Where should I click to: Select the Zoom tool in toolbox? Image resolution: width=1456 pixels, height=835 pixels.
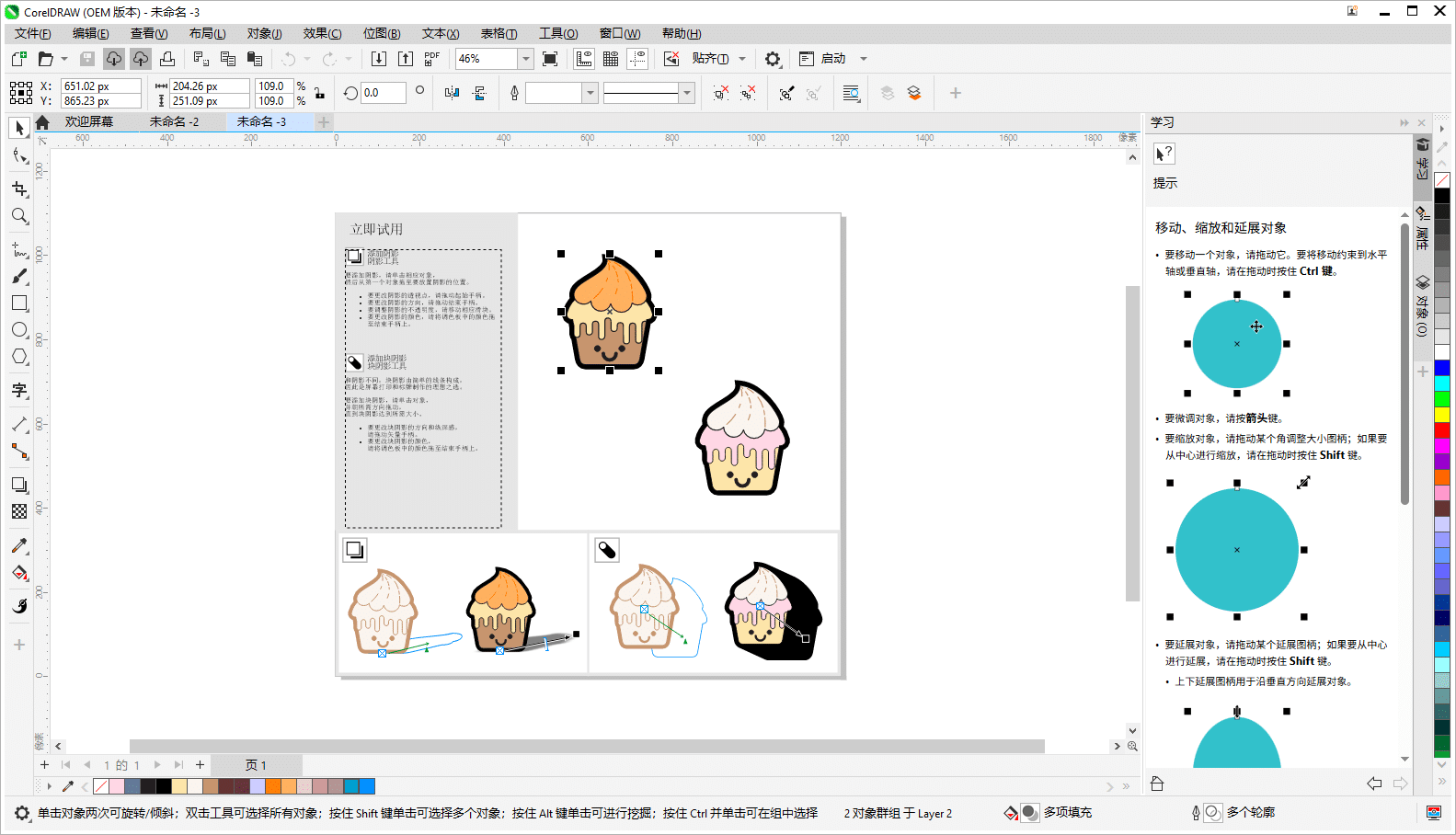pyautogui.click(x=19, y=216)
